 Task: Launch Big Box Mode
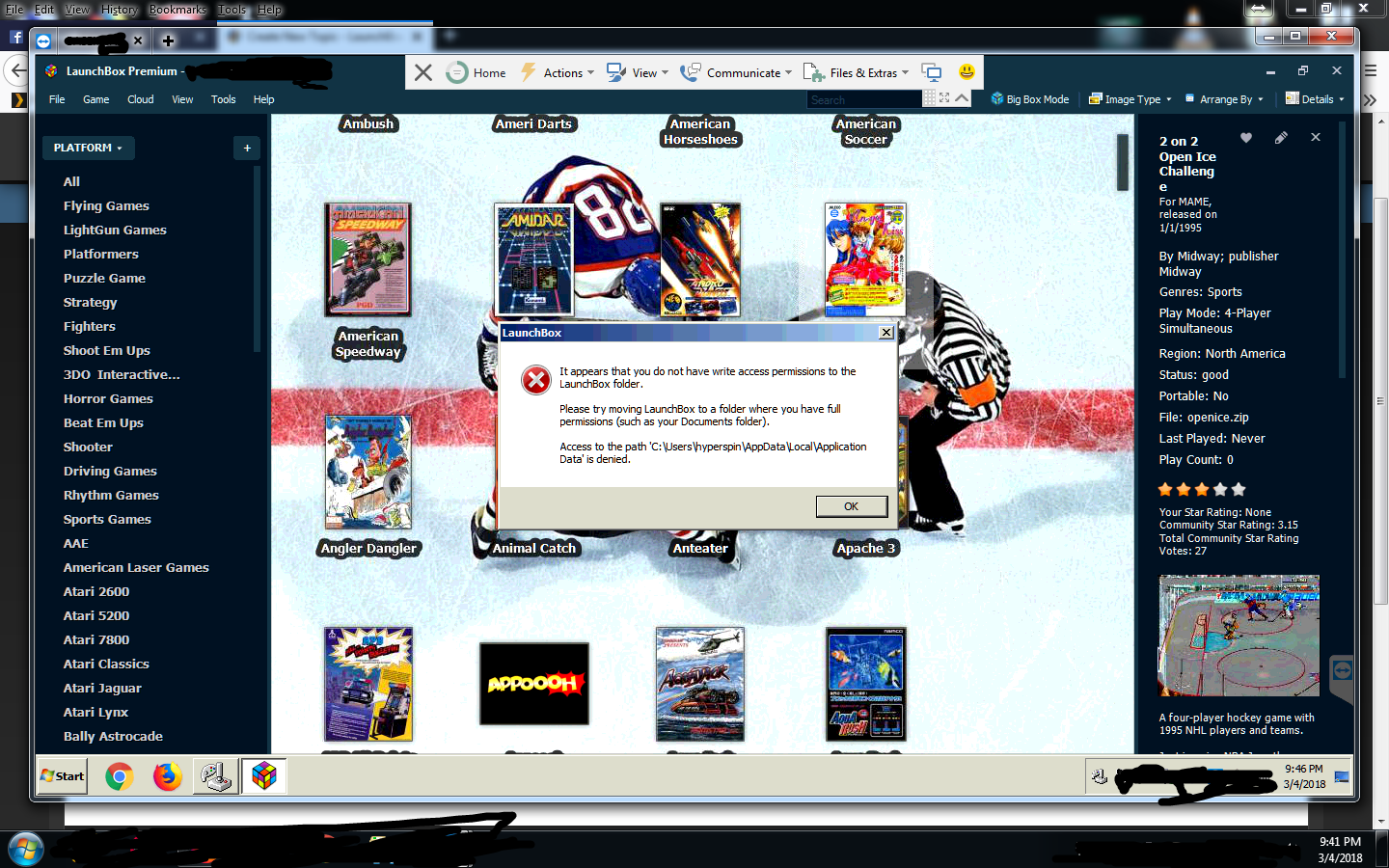point(1030,99)
